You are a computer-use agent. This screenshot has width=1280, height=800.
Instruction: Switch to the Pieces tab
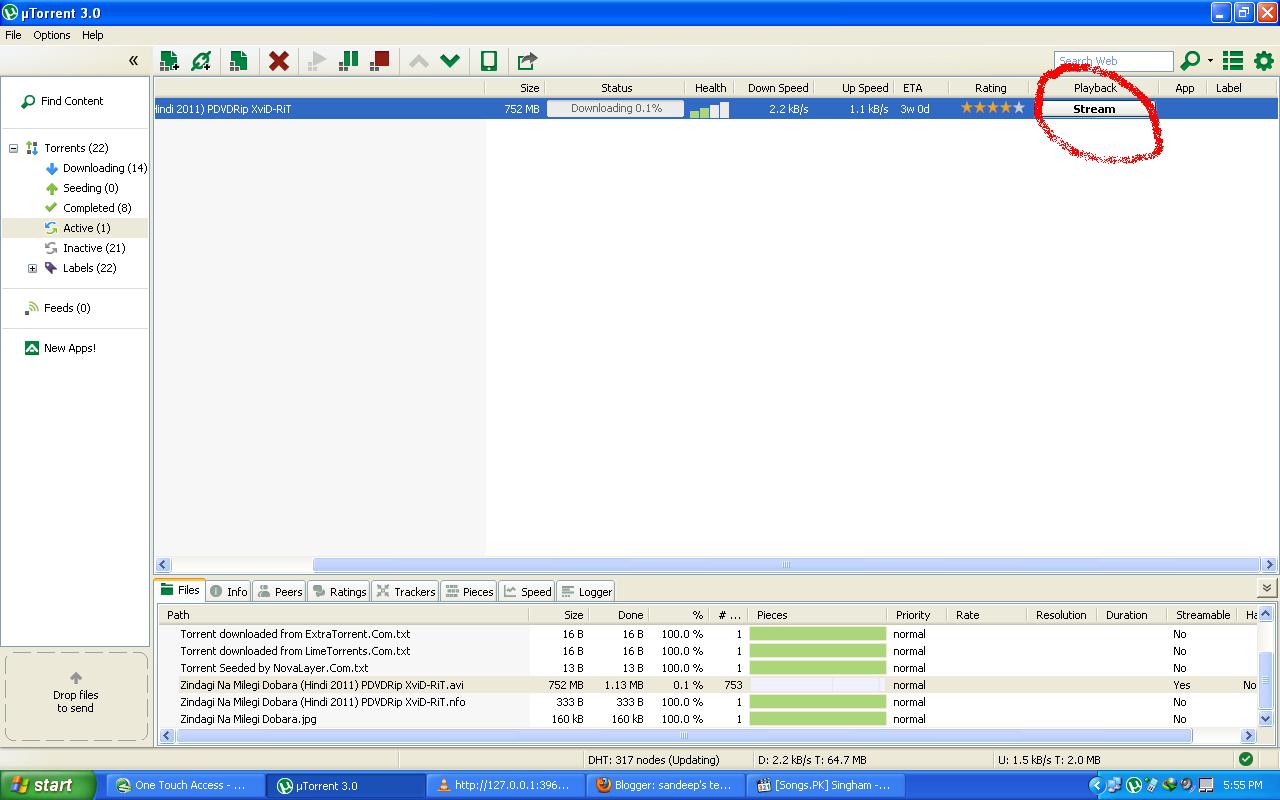(469, 591)
